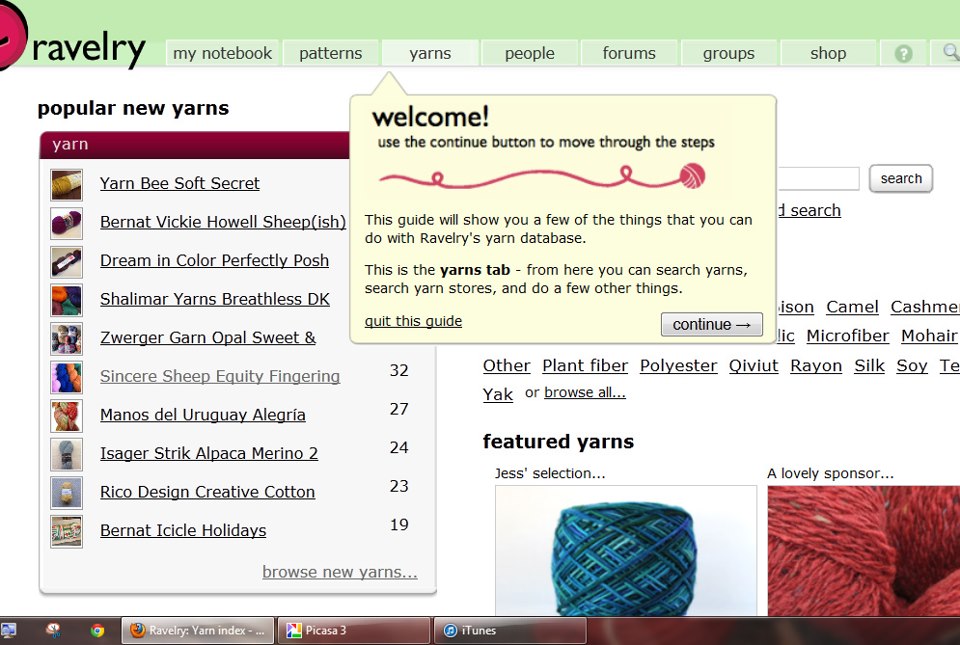960x645 pixels.
Task: Click the Ravelry help question mark icon
Action: click(903, 52)
